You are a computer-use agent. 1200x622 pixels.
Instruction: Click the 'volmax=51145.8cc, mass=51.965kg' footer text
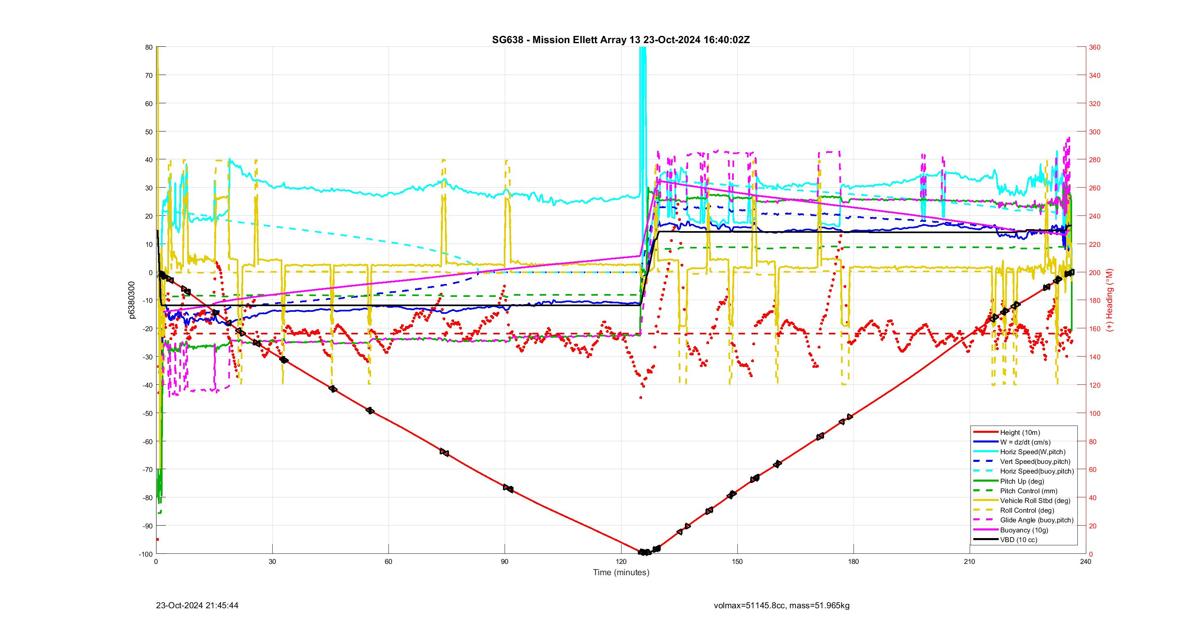point(782,605)
